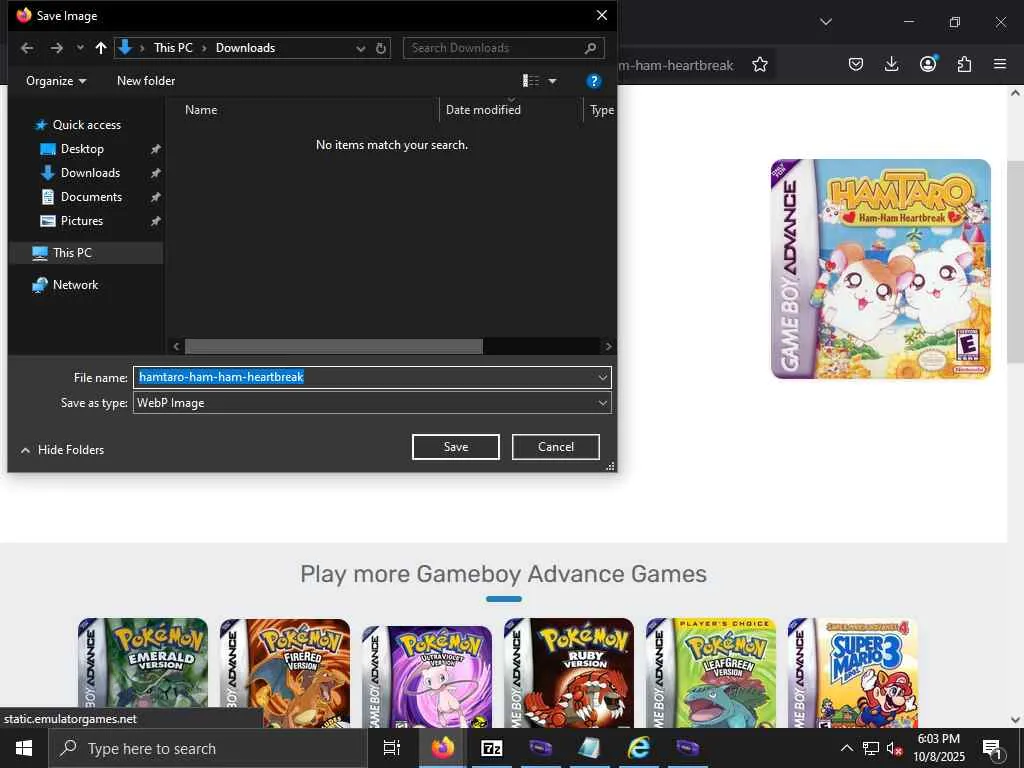This screenshot has width=1024, height=768.
Task: Close the Save Image dialog
Action: (x=601, y=15)
